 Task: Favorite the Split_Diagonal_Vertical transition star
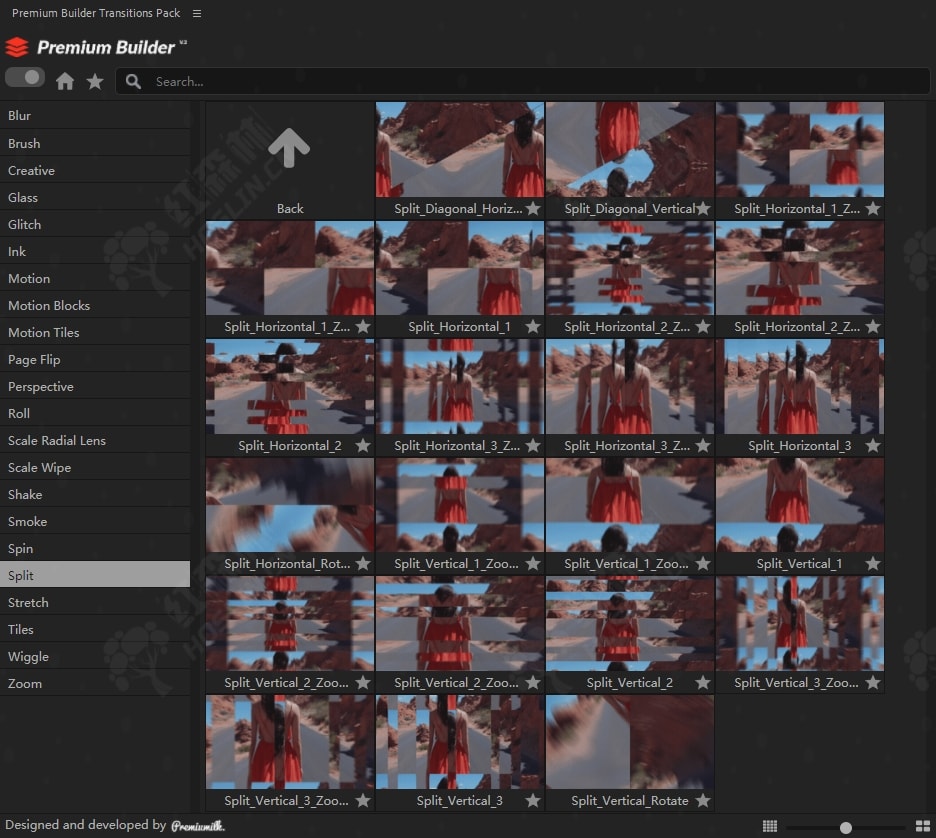click(x=703, y=209)
